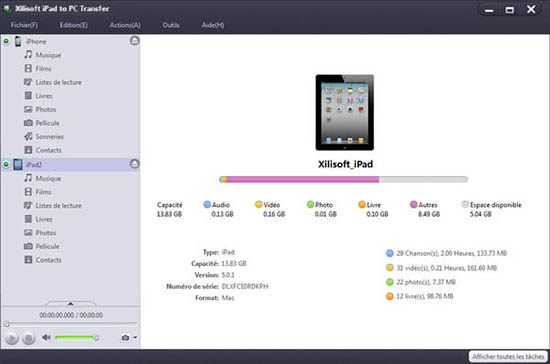
Task: Expand the preview panel arrow handle
Action: point(70,303)
